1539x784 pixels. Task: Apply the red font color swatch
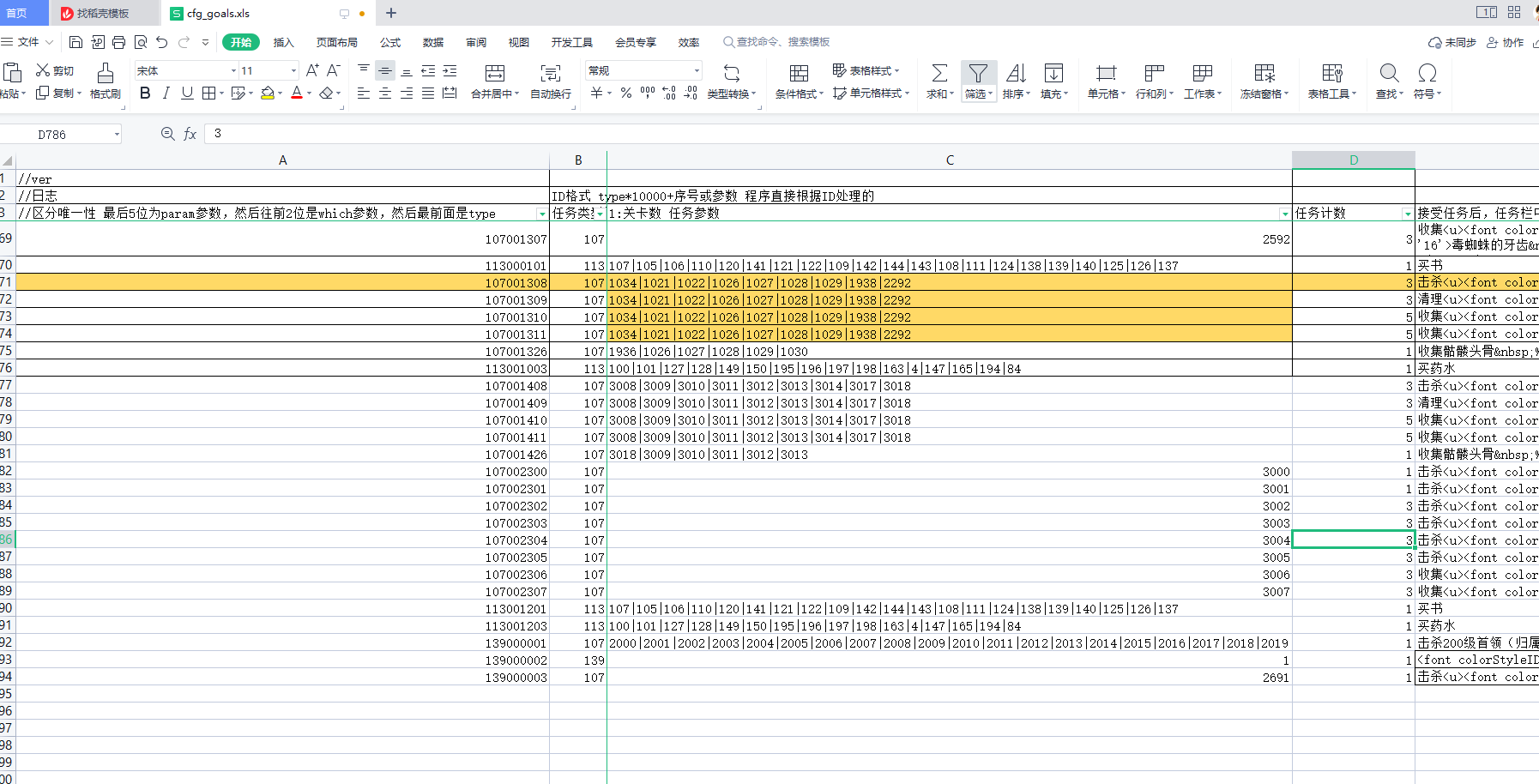click(297, 93)
